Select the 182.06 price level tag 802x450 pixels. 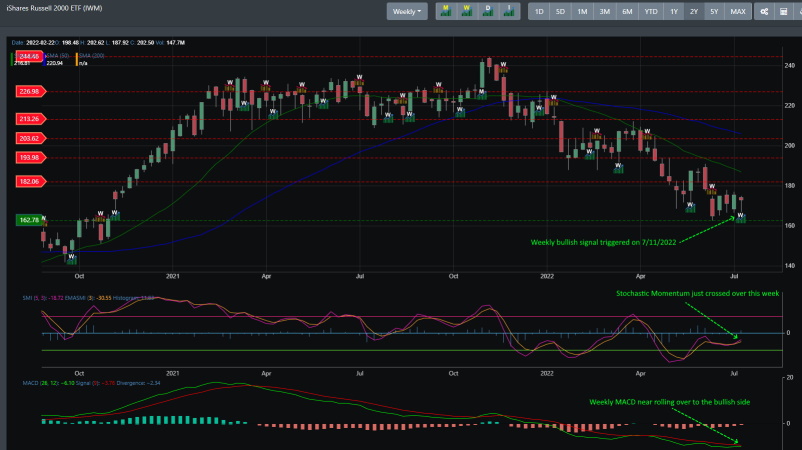click(31, 181)
